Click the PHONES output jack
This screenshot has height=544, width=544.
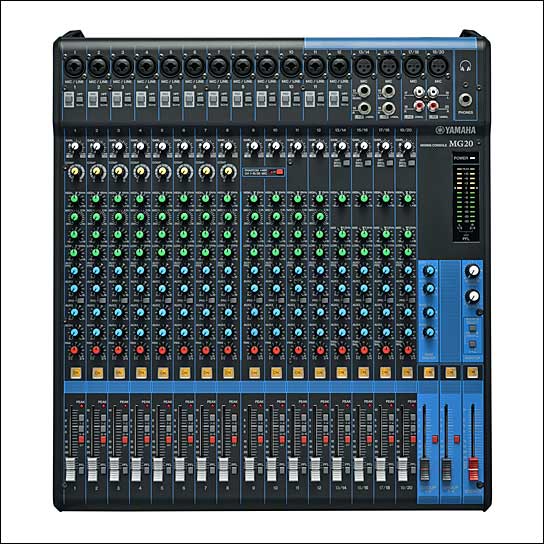465,100
